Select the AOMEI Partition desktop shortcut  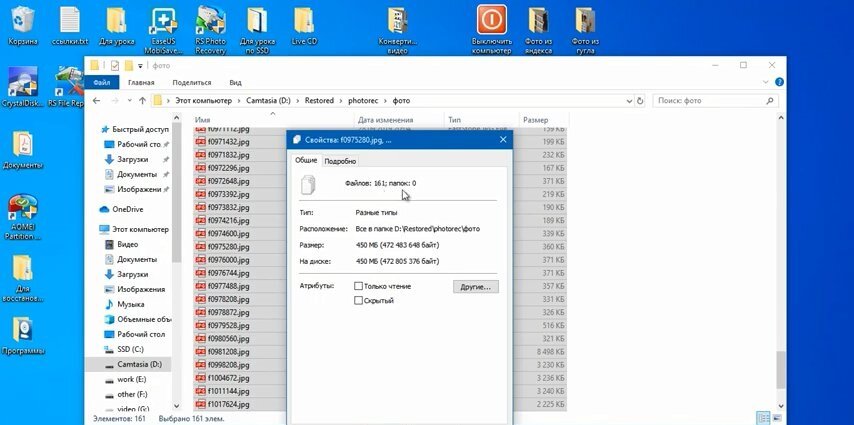coord(23,217)
